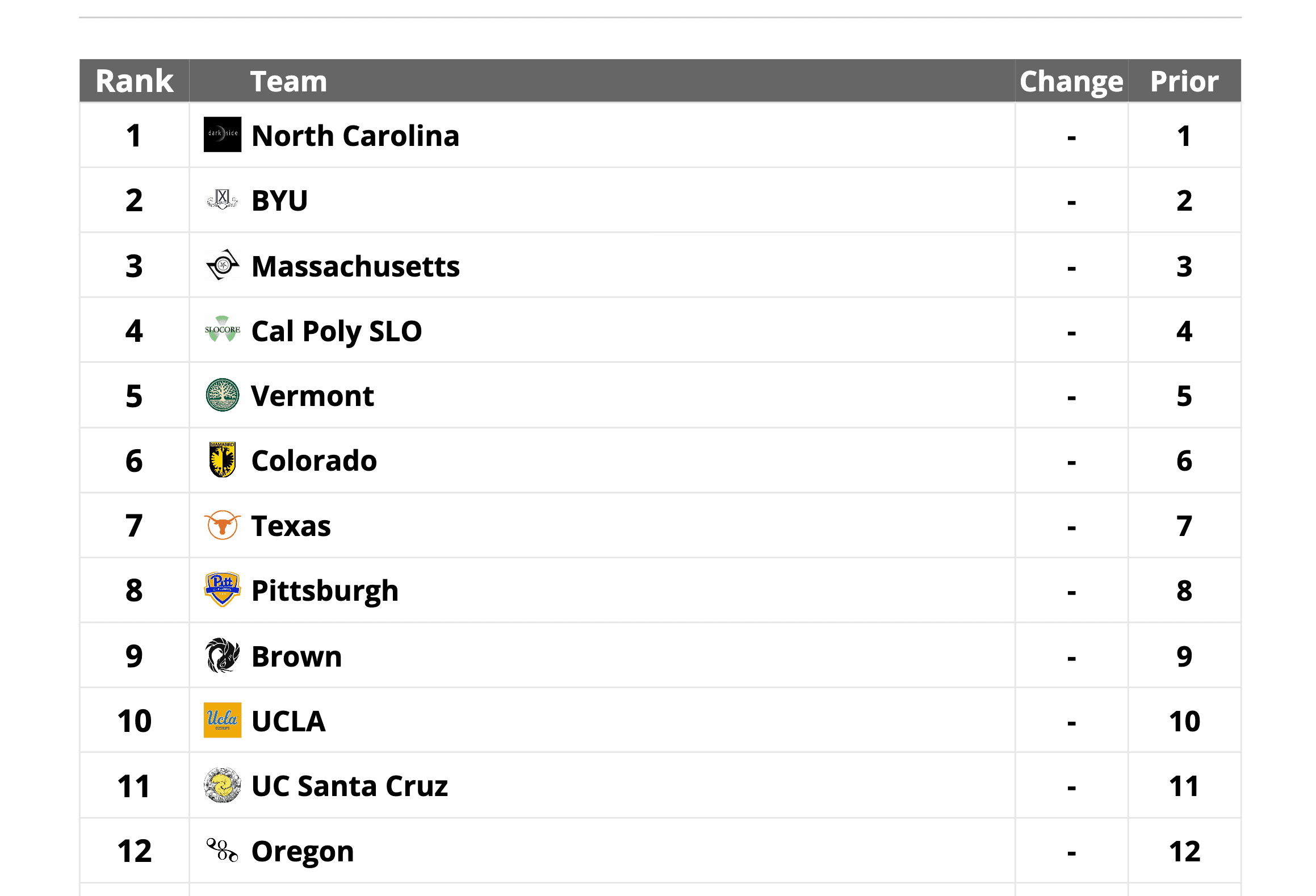Open the North Carolina team name
Image resolution: width=1316 pixels, height=896 pixels.
[x=355, y=136]
